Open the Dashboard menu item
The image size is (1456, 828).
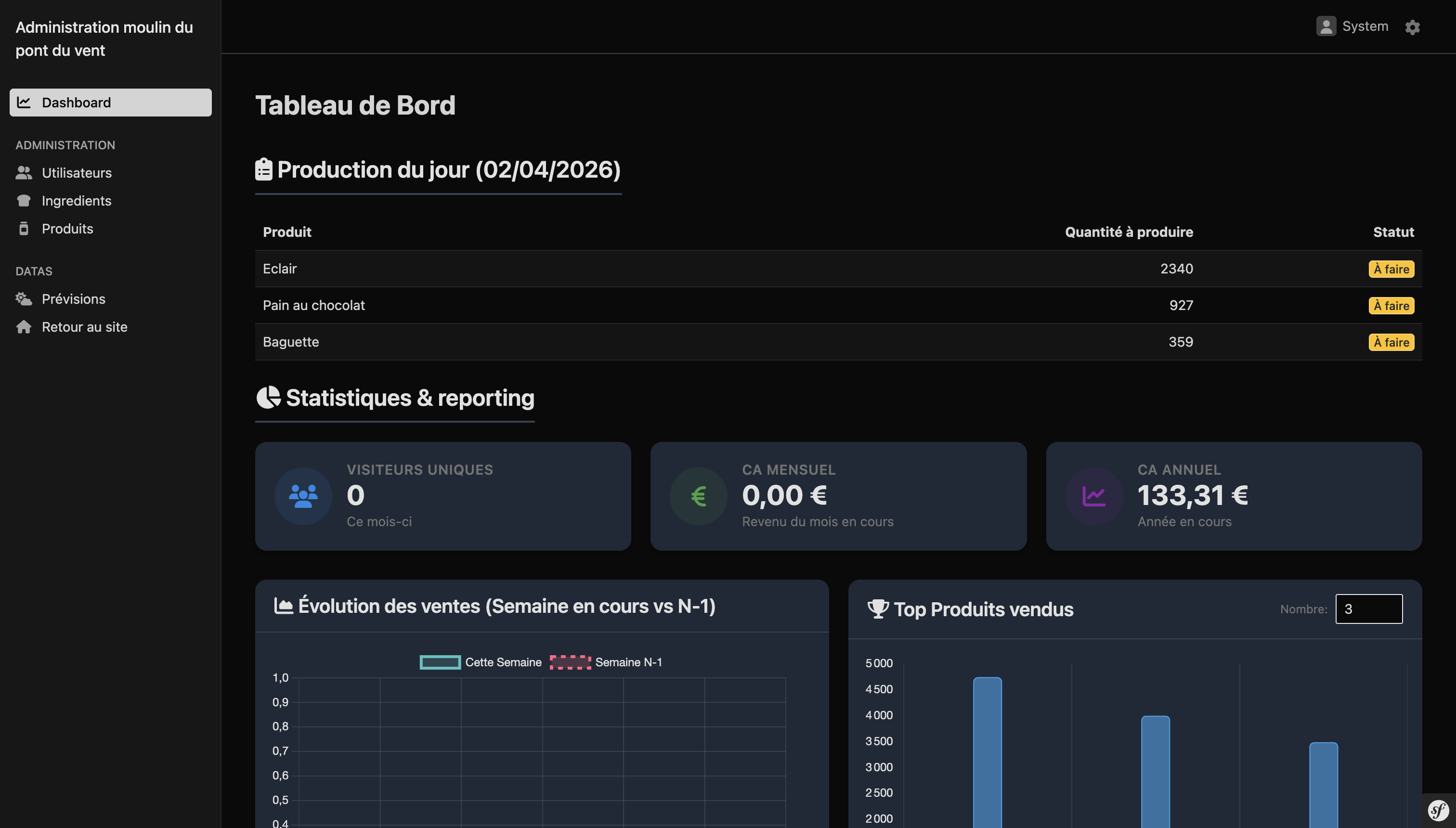pyautogui.click(x=110, y=103)
